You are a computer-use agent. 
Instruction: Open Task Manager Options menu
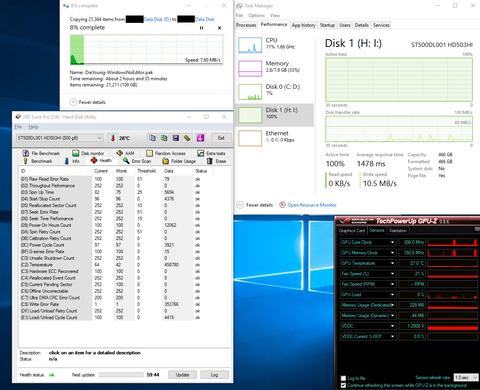coord(256,15)
